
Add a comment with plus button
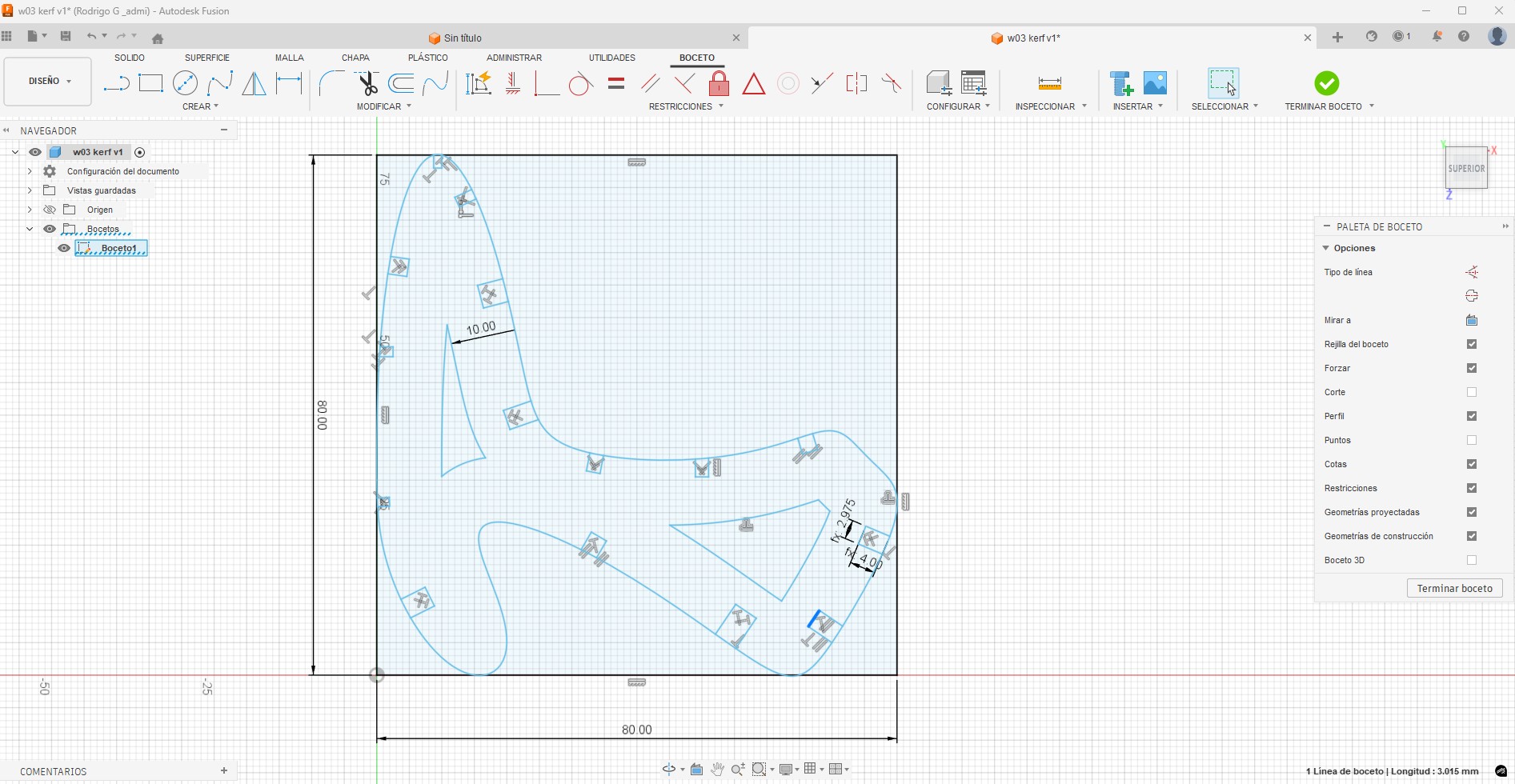pos(224,770)
